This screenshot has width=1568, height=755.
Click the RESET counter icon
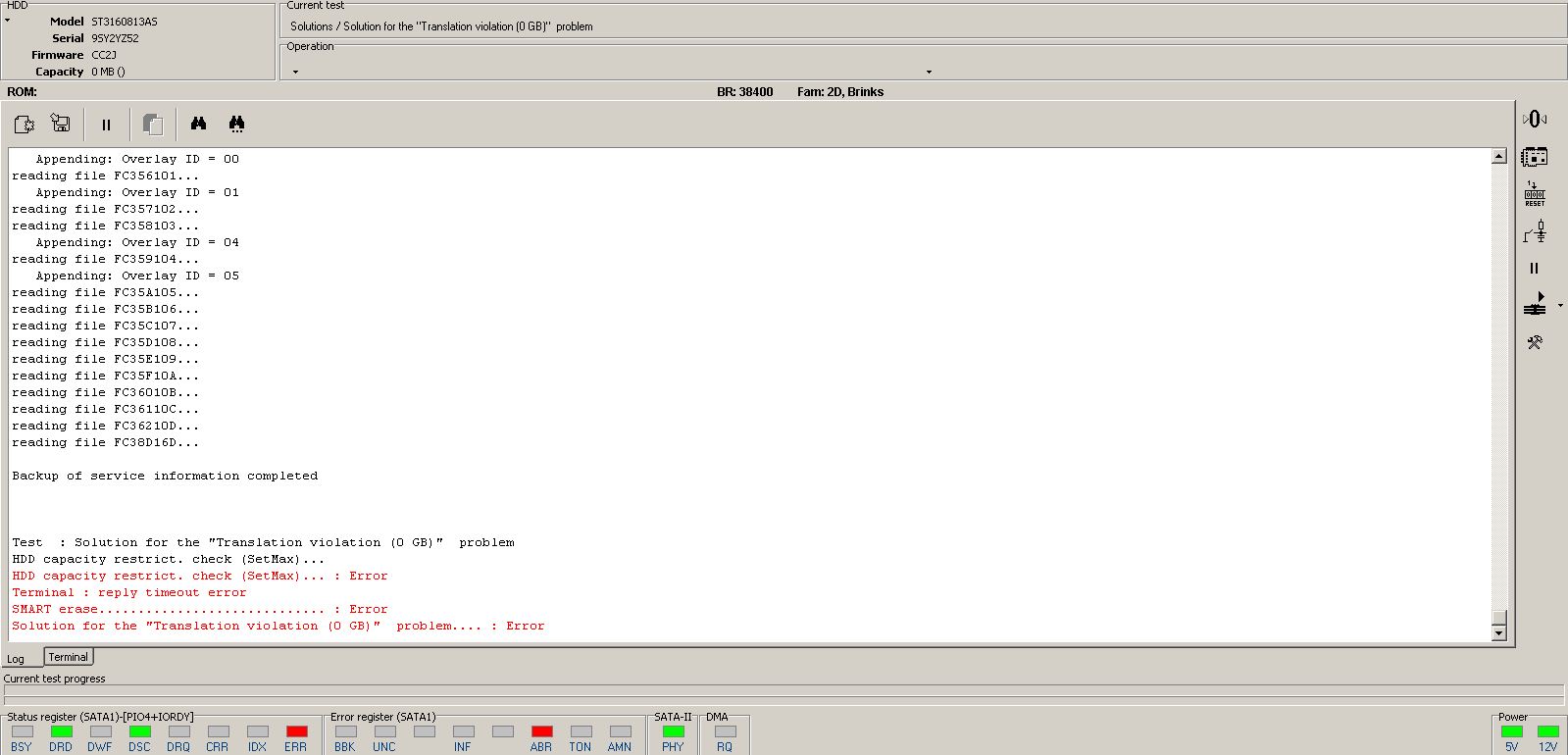click(x=1535, y=193)
